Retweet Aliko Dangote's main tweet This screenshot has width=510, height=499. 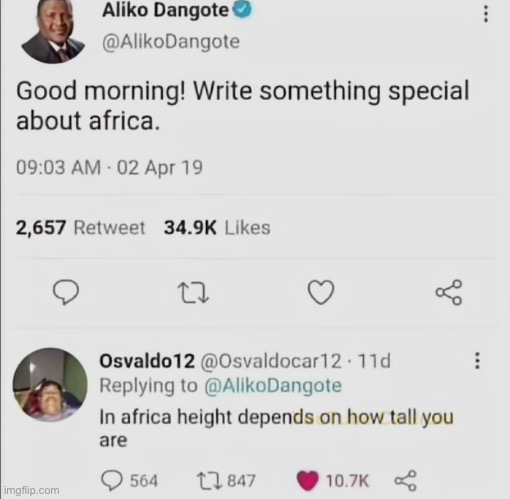click(193, 293)
